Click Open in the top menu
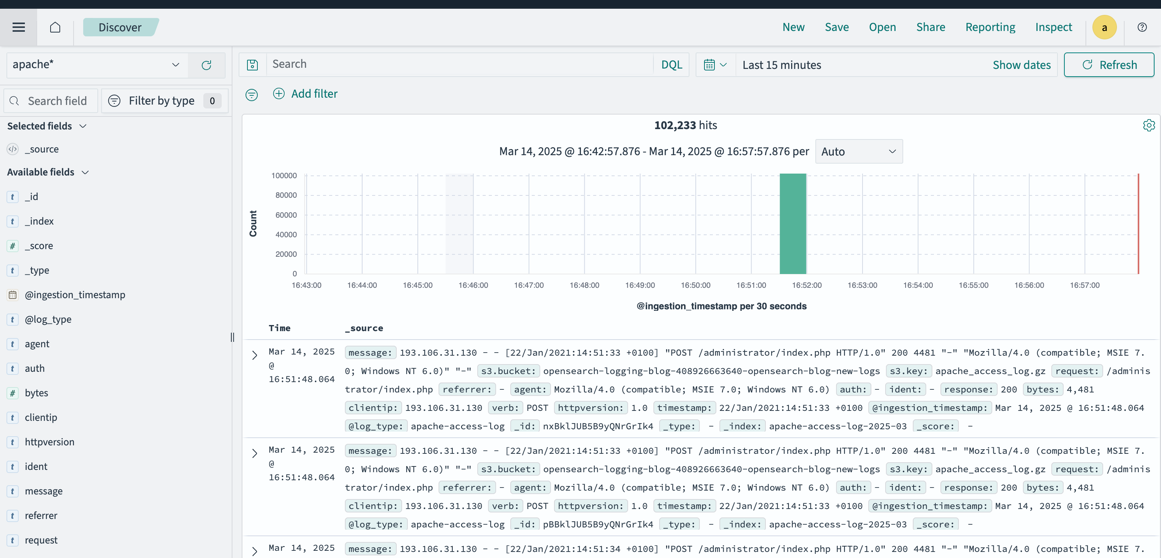Screen dimensions: 1161x558 tap(882, 27)
